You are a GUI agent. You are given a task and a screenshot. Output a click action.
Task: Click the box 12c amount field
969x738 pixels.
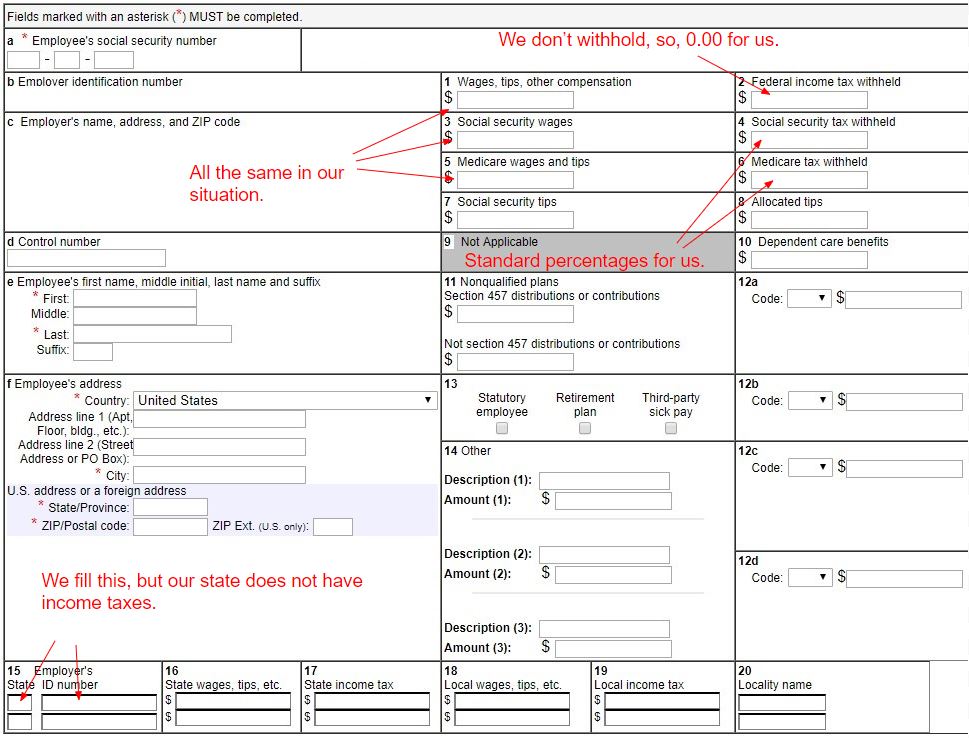click(904, 469)
